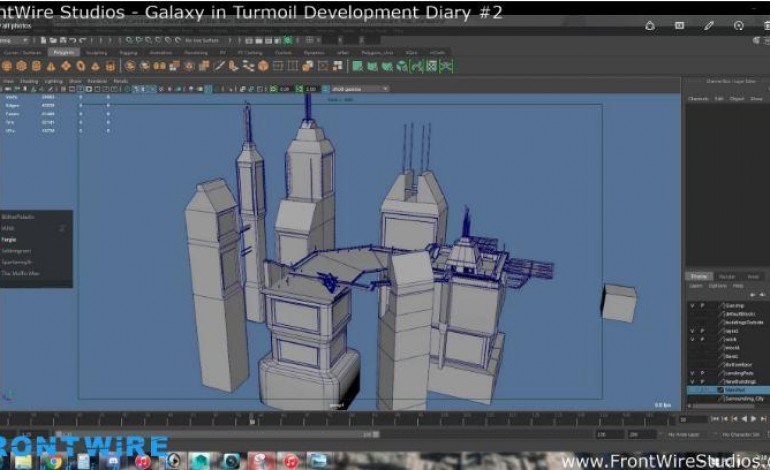Switch to the Polygons shelf tab
Viewport: 770px width, 470px height.
pyautogui.click(x=63, y=52)
